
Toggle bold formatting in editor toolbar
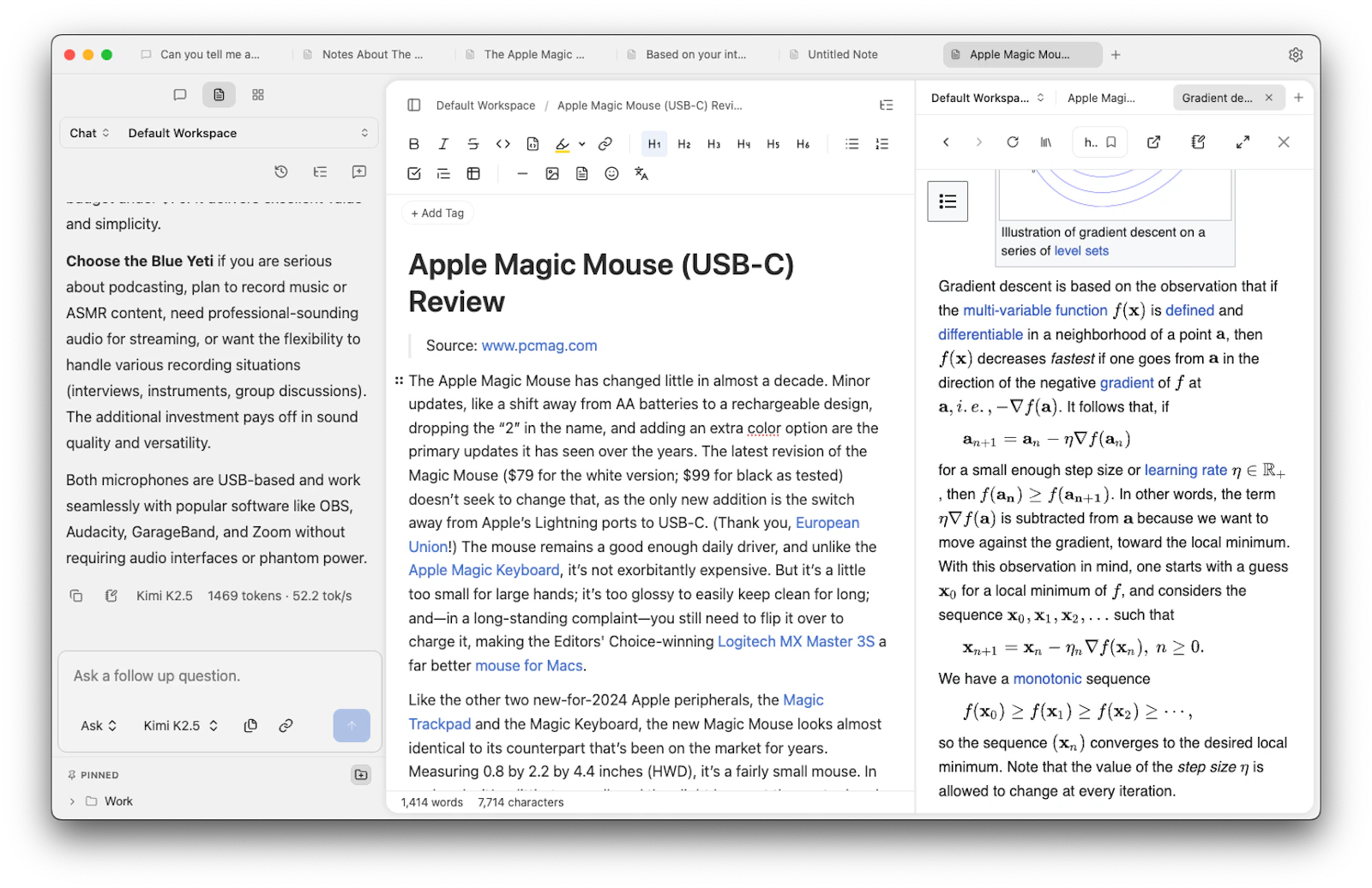click(x=413, y=144)
